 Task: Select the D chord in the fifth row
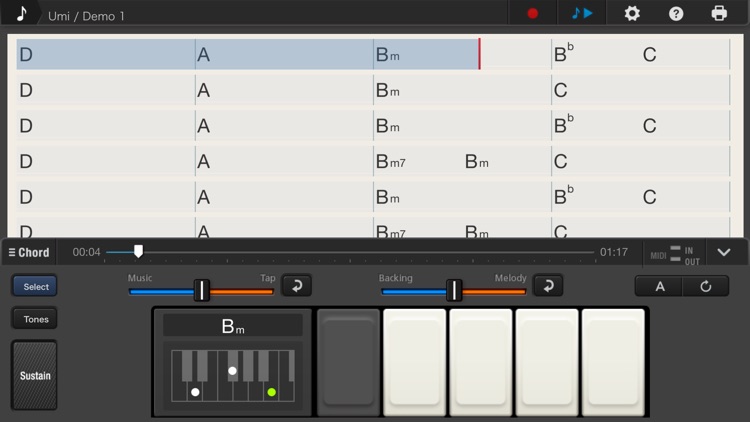26,197
